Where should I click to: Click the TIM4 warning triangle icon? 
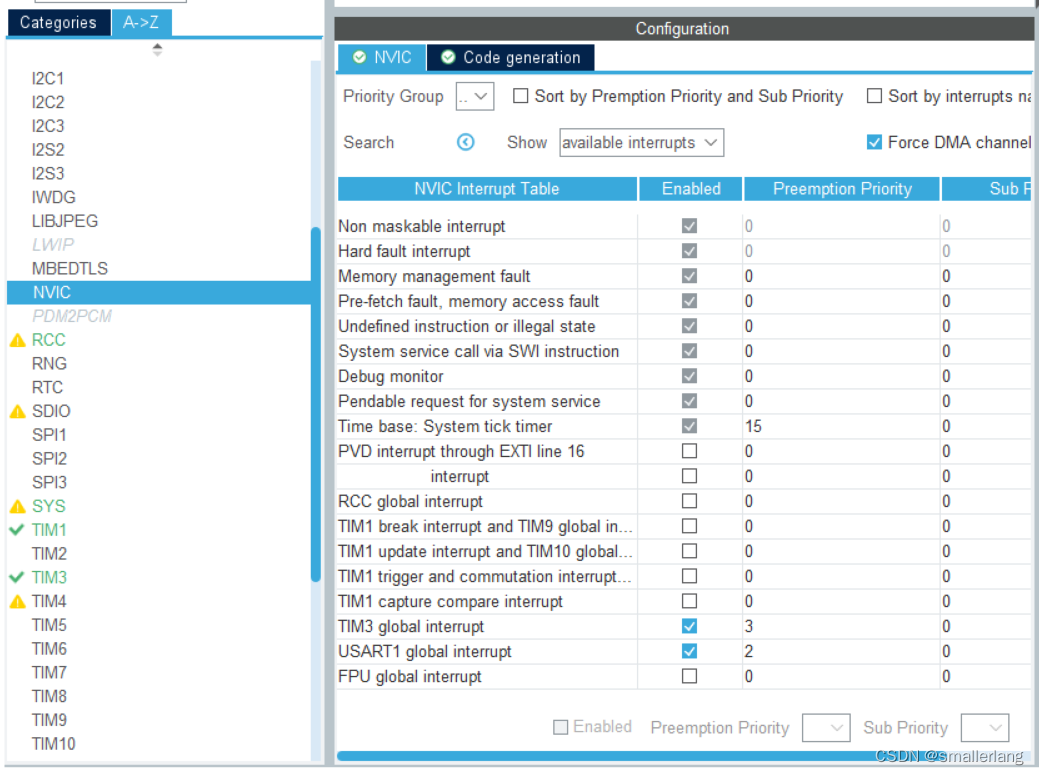click(x=18, y=601)
